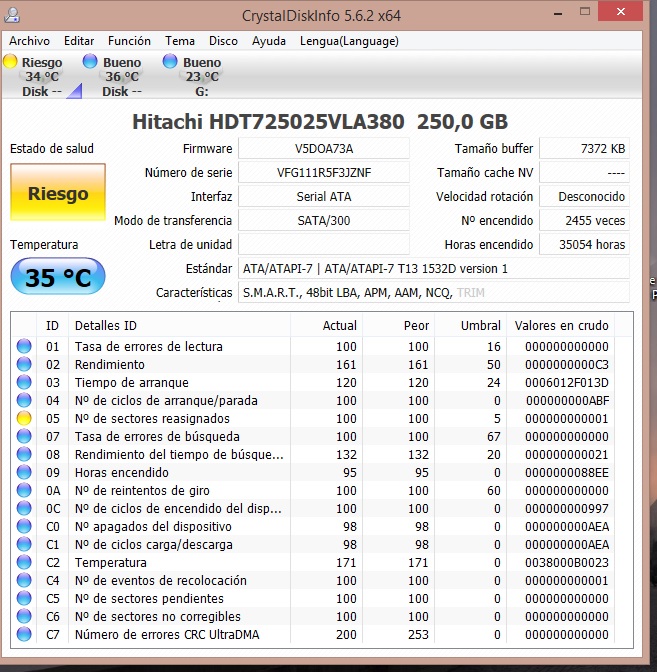Click the Firmware value field V5DOA73A
Image resolution: width=657 pixels, height=672 pixels.
(323, 149)
